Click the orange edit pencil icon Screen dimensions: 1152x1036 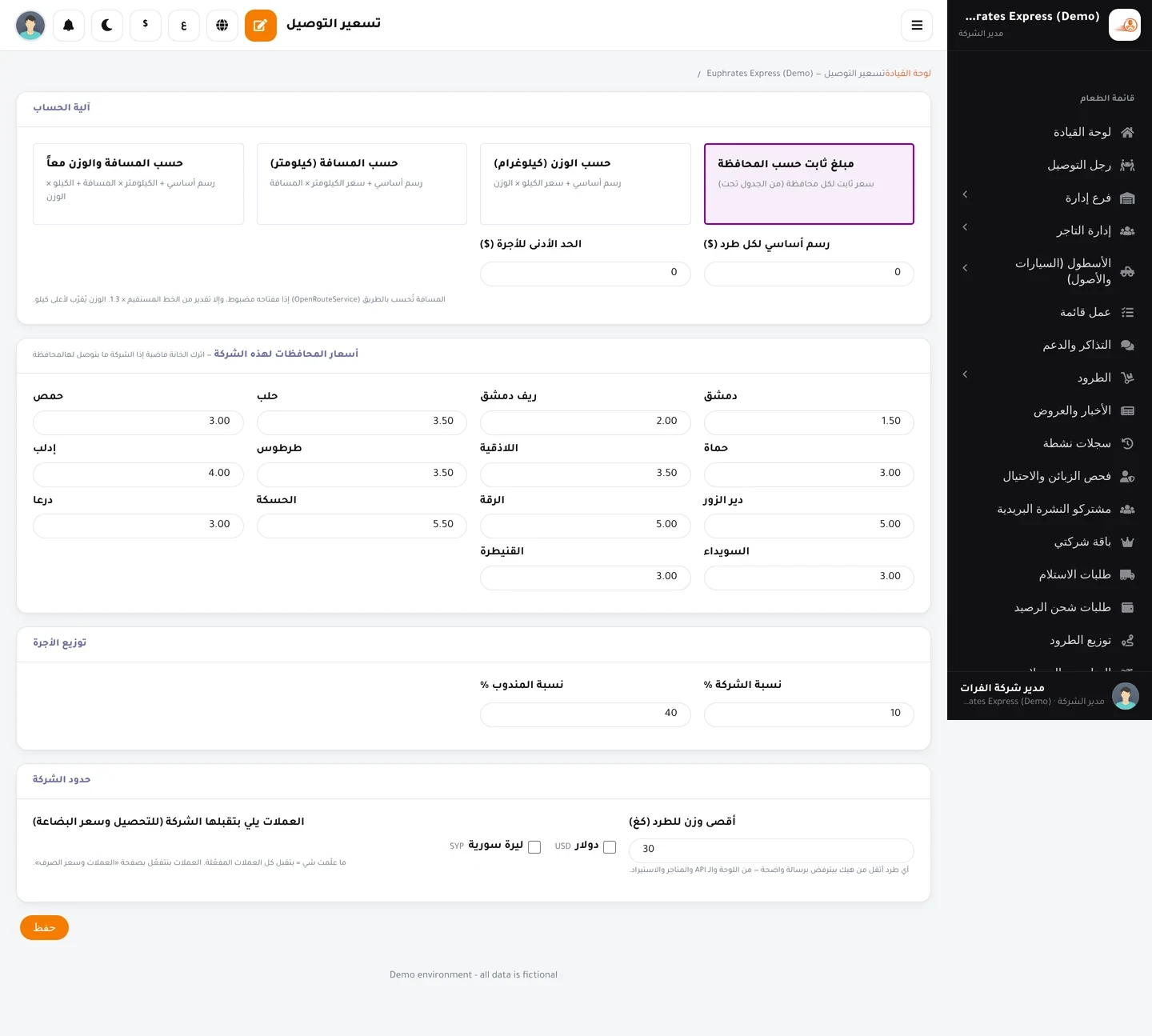tap(261, 26)
